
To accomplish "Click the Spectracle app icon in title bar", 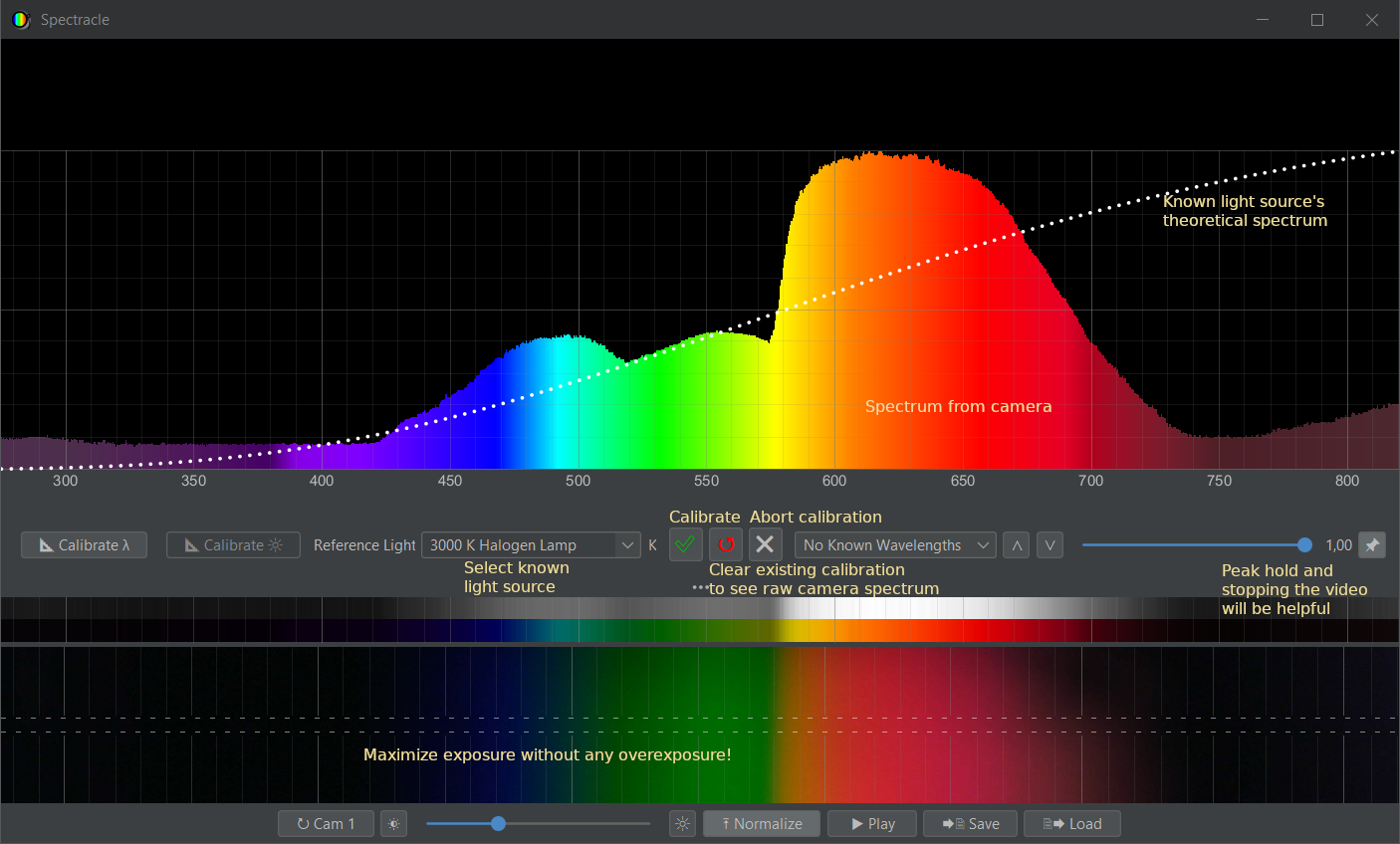I will tap(21, 20).
